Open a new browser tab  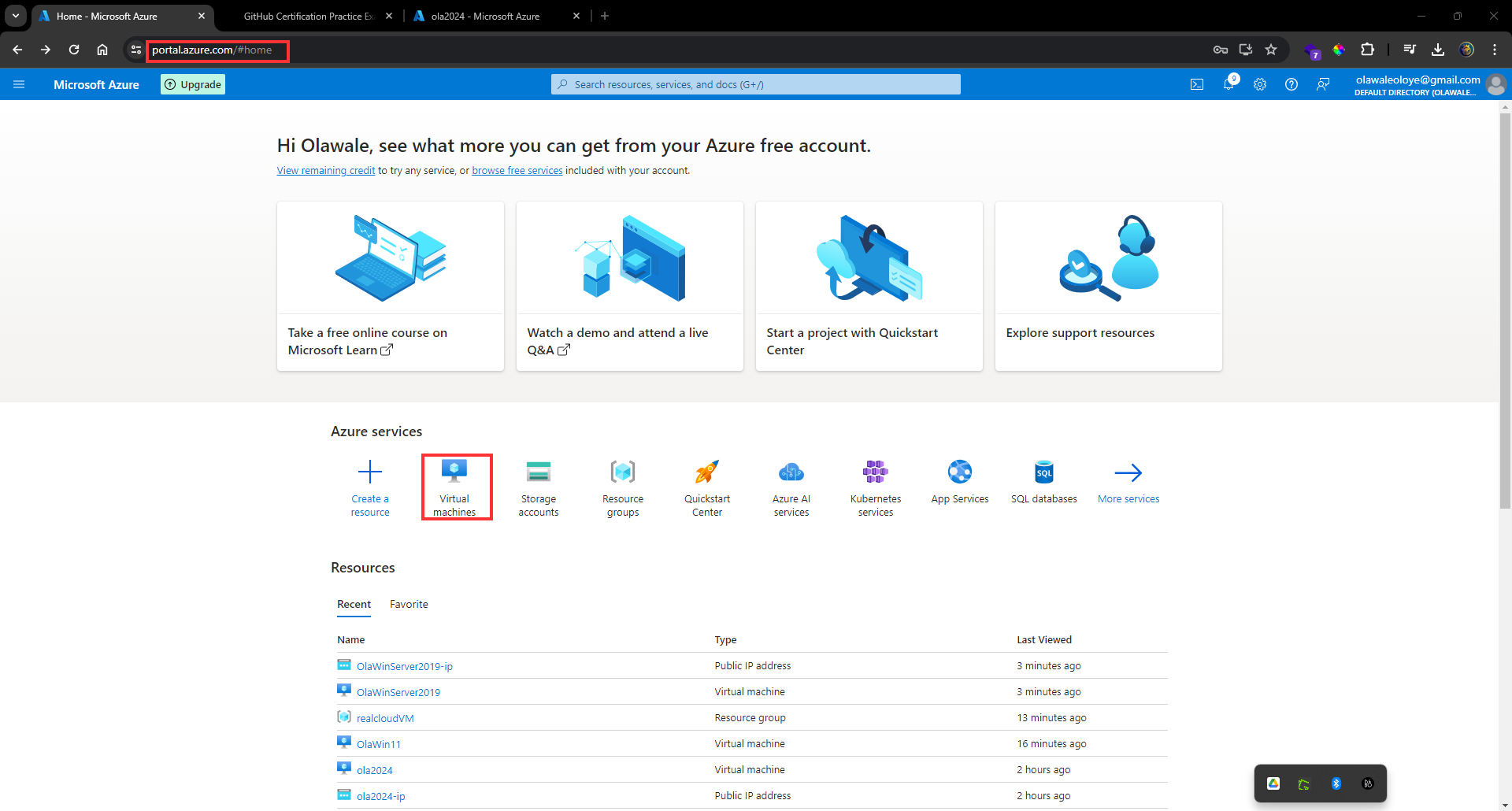point(605,16)
